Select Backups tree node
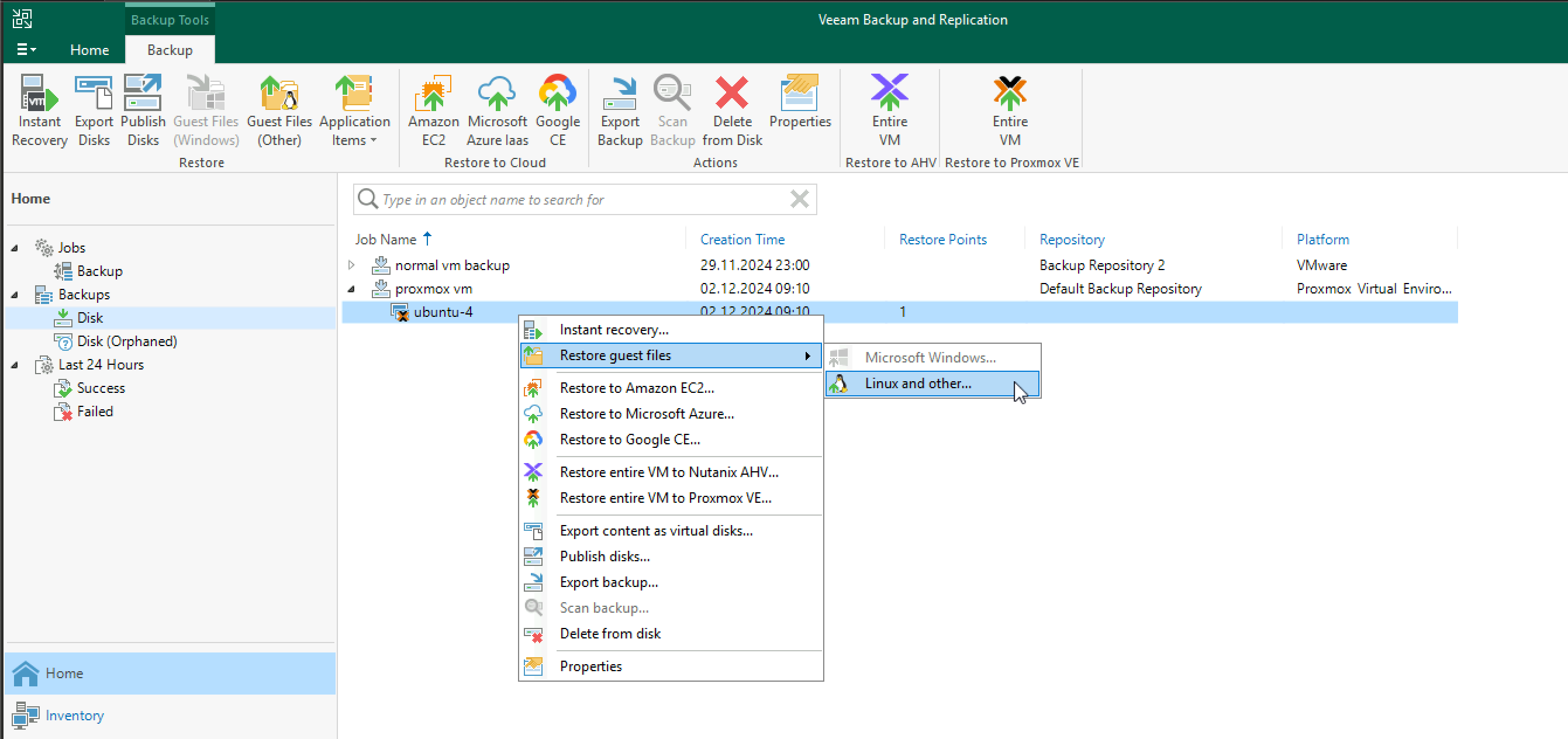Image resolution: width=1568 pixels, height=739 pixels. click(72, 295)
